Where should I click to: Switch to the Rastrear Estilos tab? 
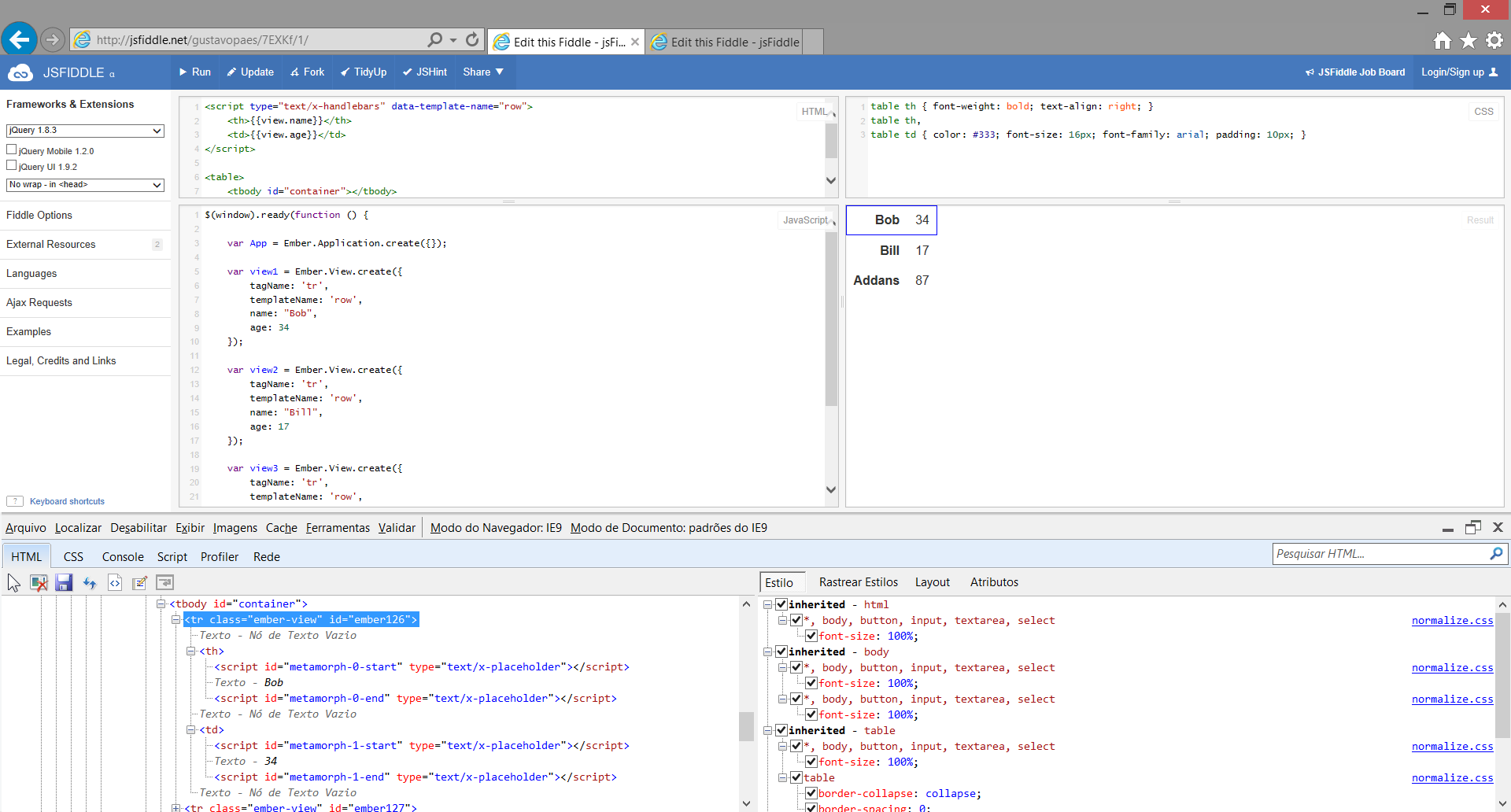[859, 582]
